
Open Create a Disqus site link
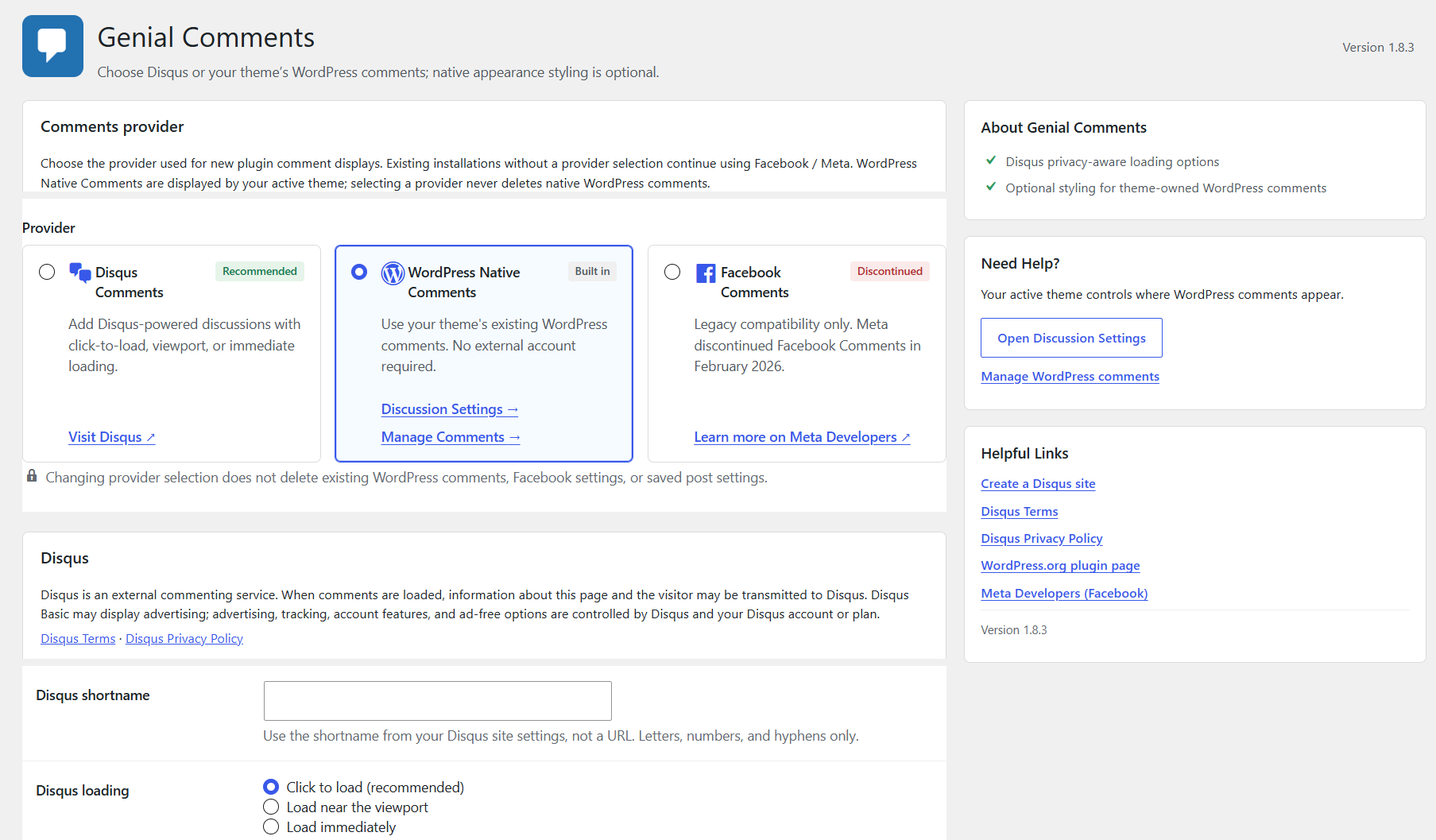(x=1038, y=484)
